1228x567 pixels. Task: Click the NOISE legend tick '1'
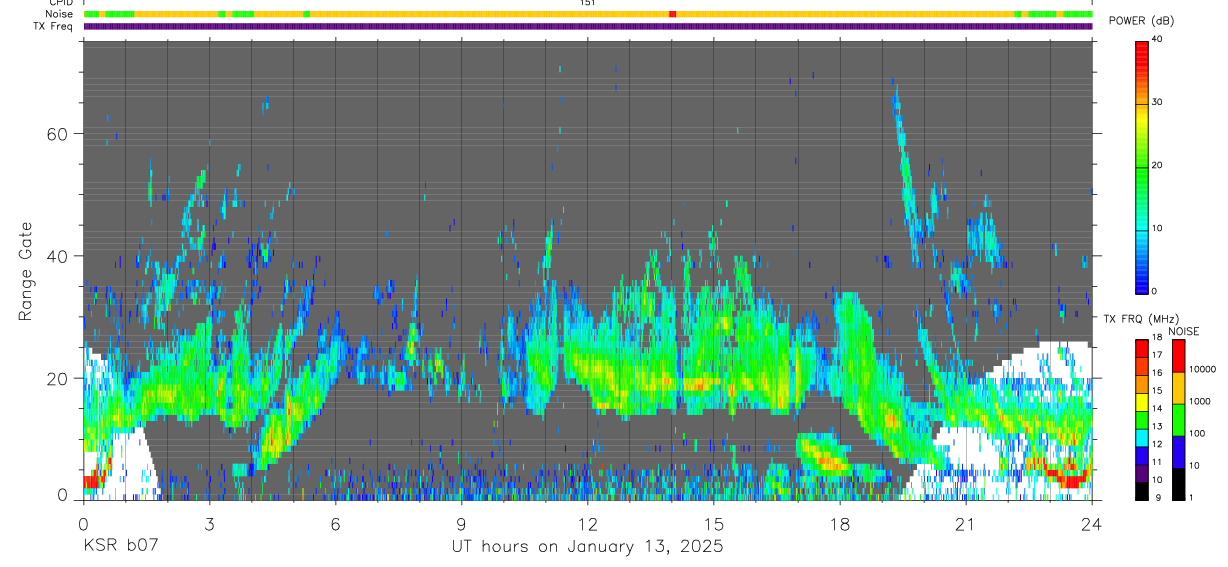point(1192,498)
